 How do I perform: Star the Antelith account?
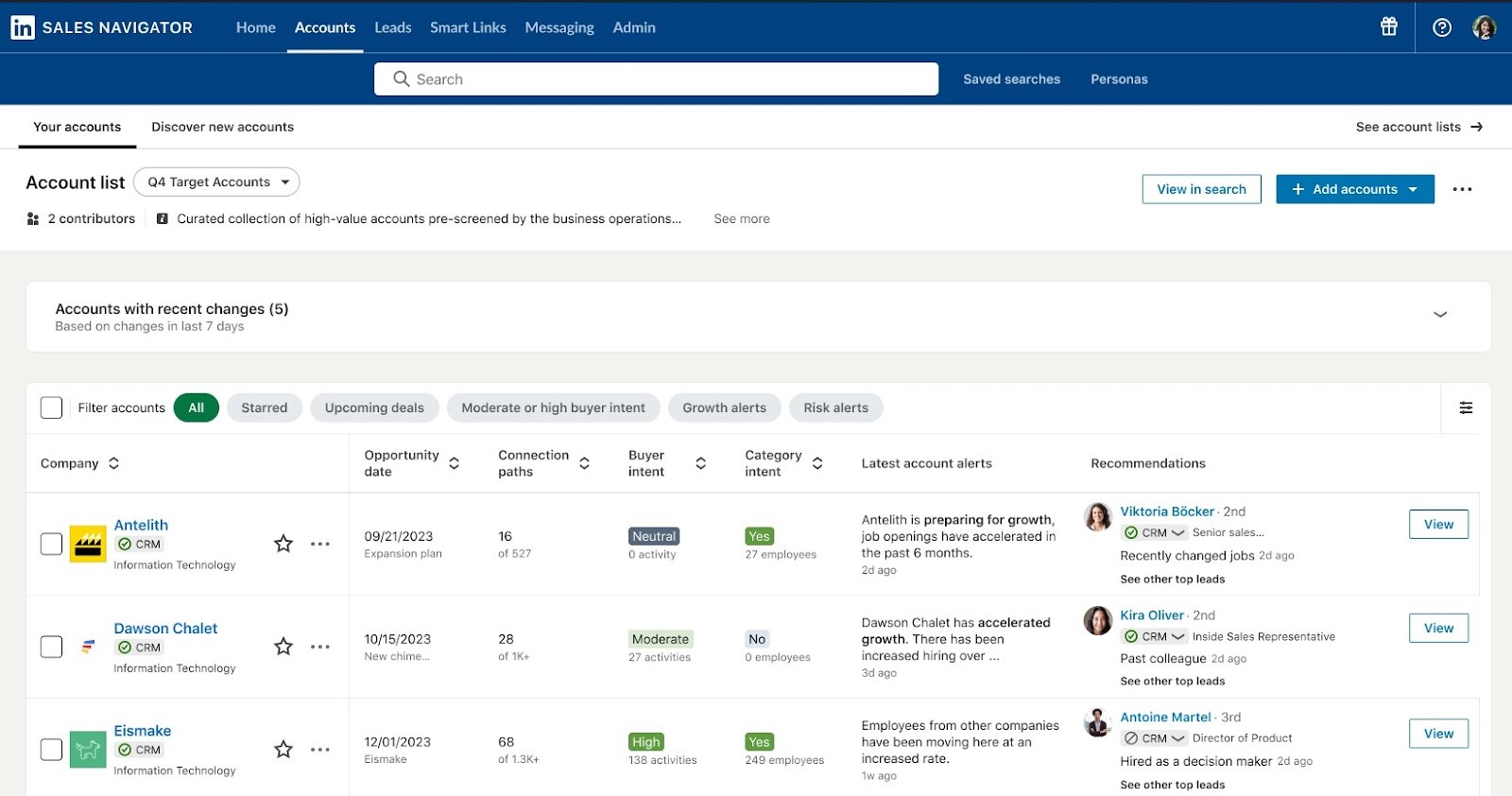click(283, 544)
